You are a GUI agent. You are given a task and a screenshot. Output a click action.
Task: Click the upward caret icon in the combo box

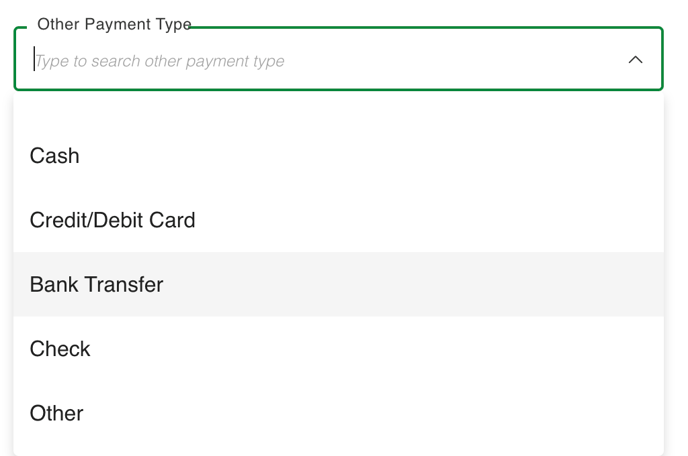pyautogui.click(x=635, y=60)
